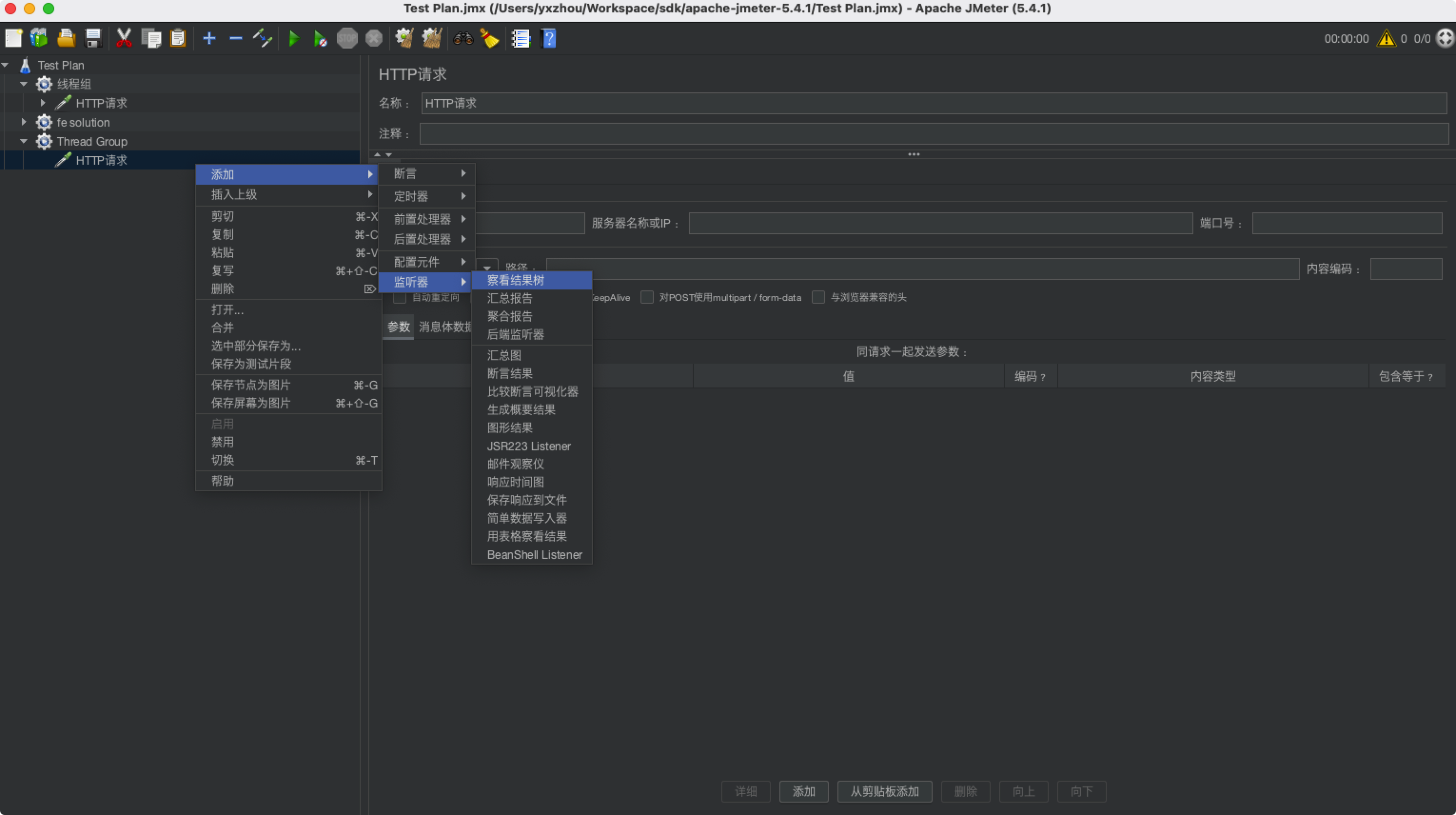This screenshot has width=1456, height=815.
Task: Select 聚合报告 listener
Action: tap(532, 317)
